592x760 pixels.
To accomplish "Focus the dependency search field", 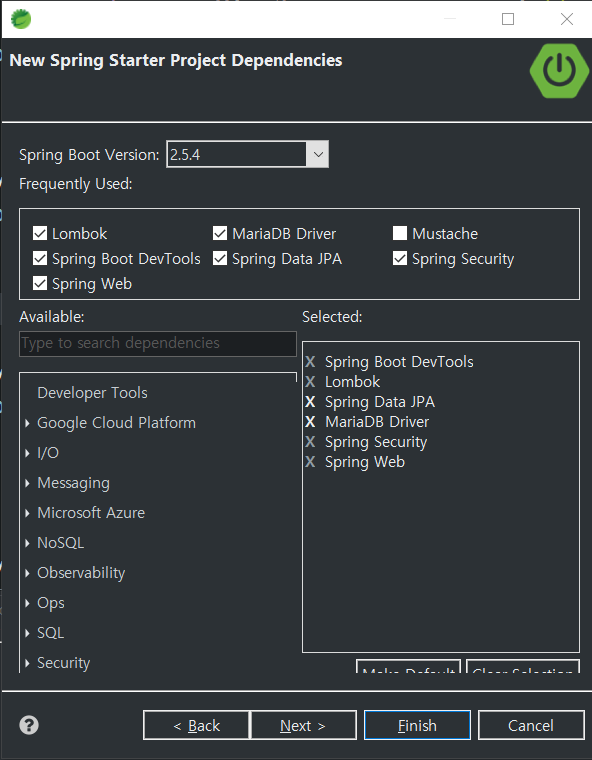I will (x=158, y=343).
